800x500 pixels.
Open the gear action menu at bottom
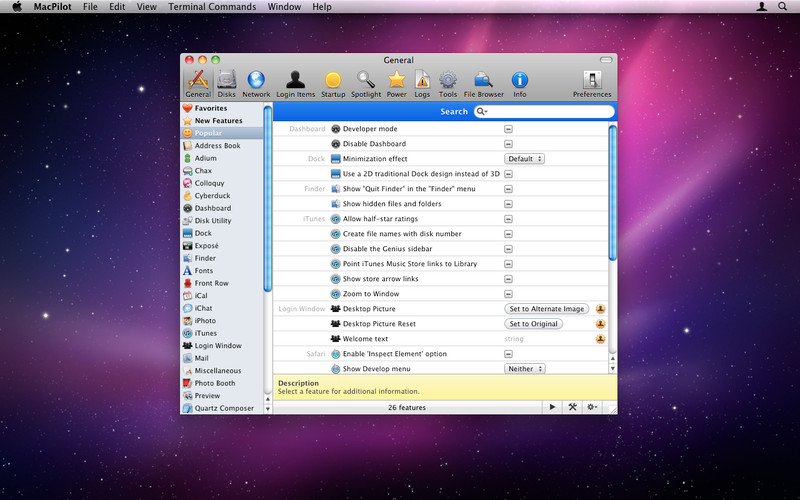click(592, 407)
